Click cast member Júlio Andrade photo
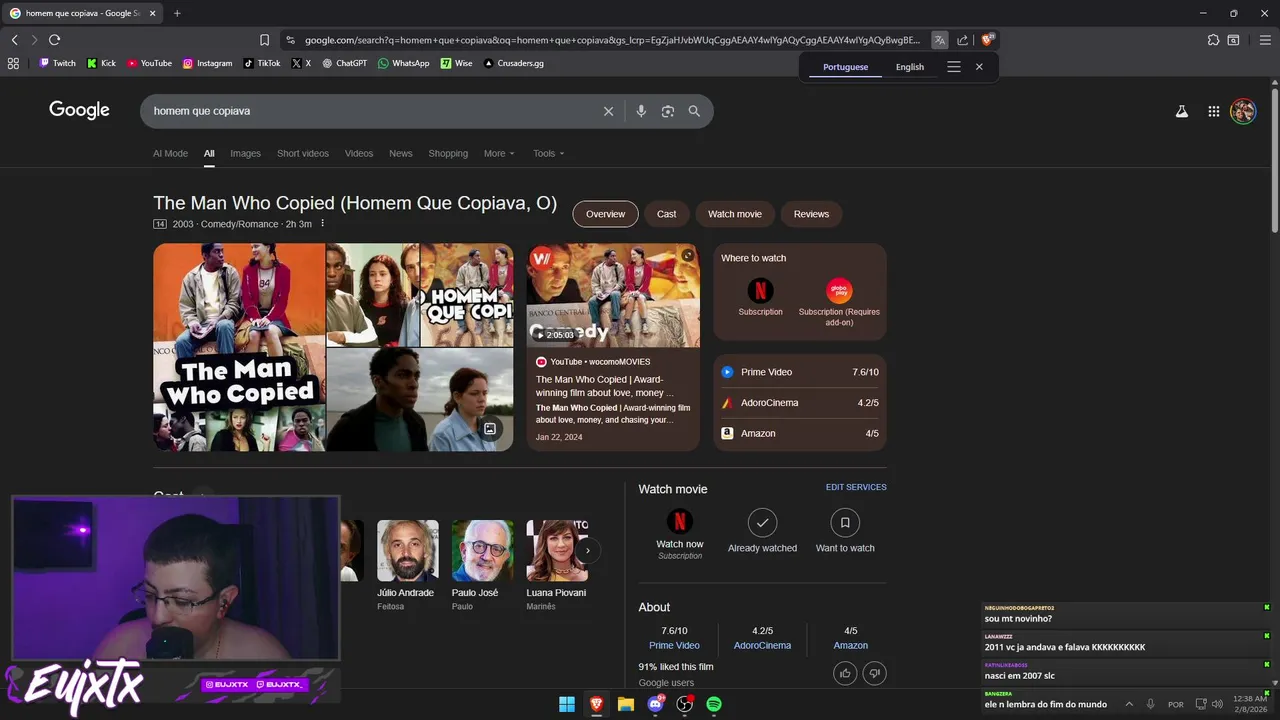Screen dimensions: 1280x720 point(407,551)
